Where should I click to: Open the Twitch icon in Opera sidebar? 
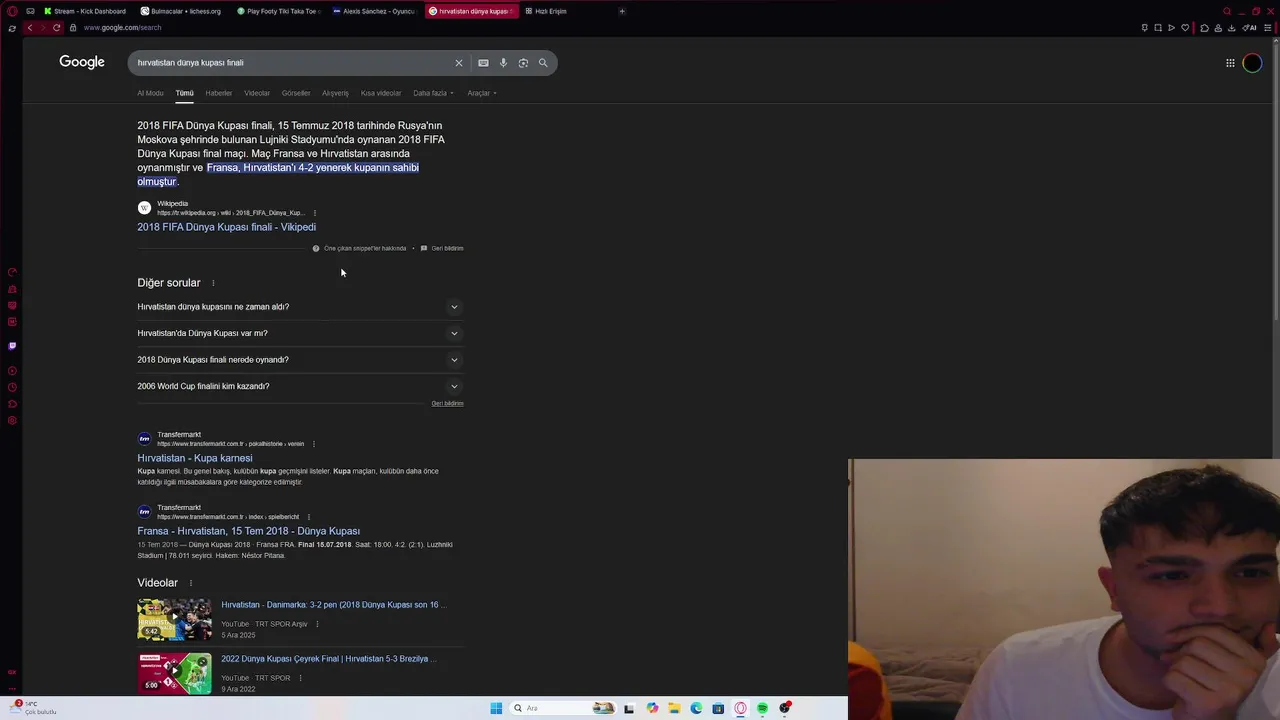12,346
